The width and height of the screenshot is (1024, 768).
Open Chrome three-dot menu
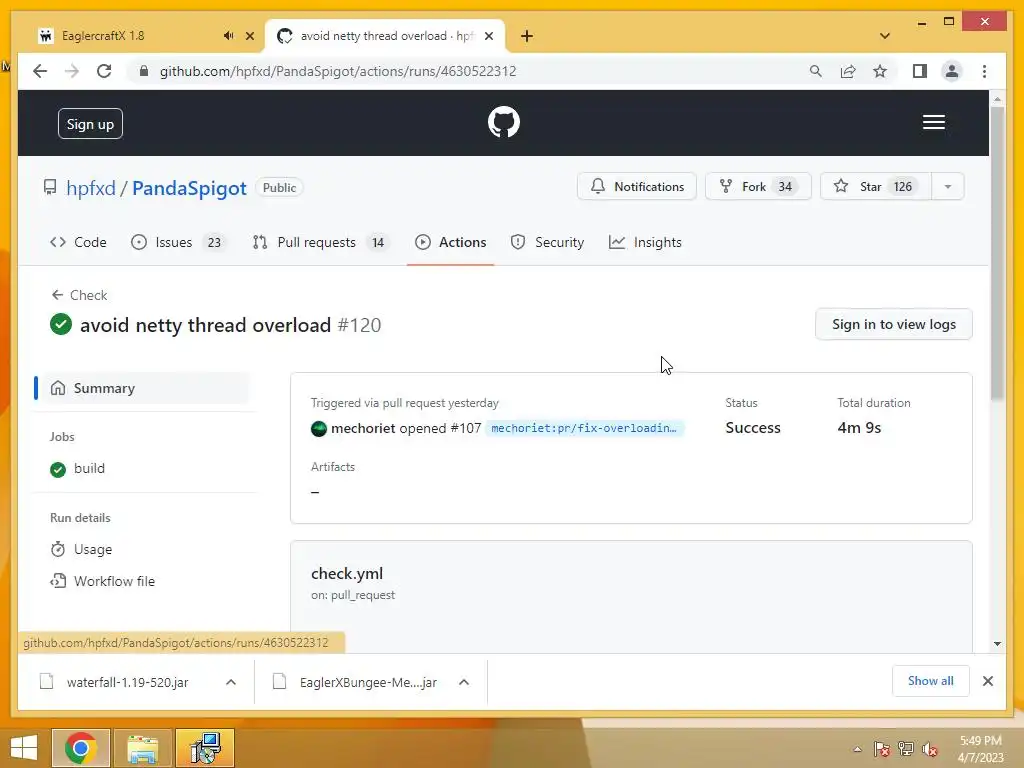(984, 71)
